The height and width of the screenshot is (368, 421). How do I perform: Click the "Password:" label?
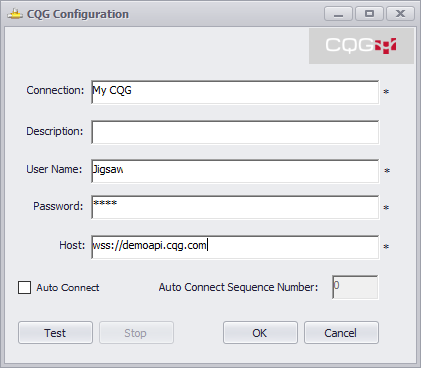[x=58, y=206]
